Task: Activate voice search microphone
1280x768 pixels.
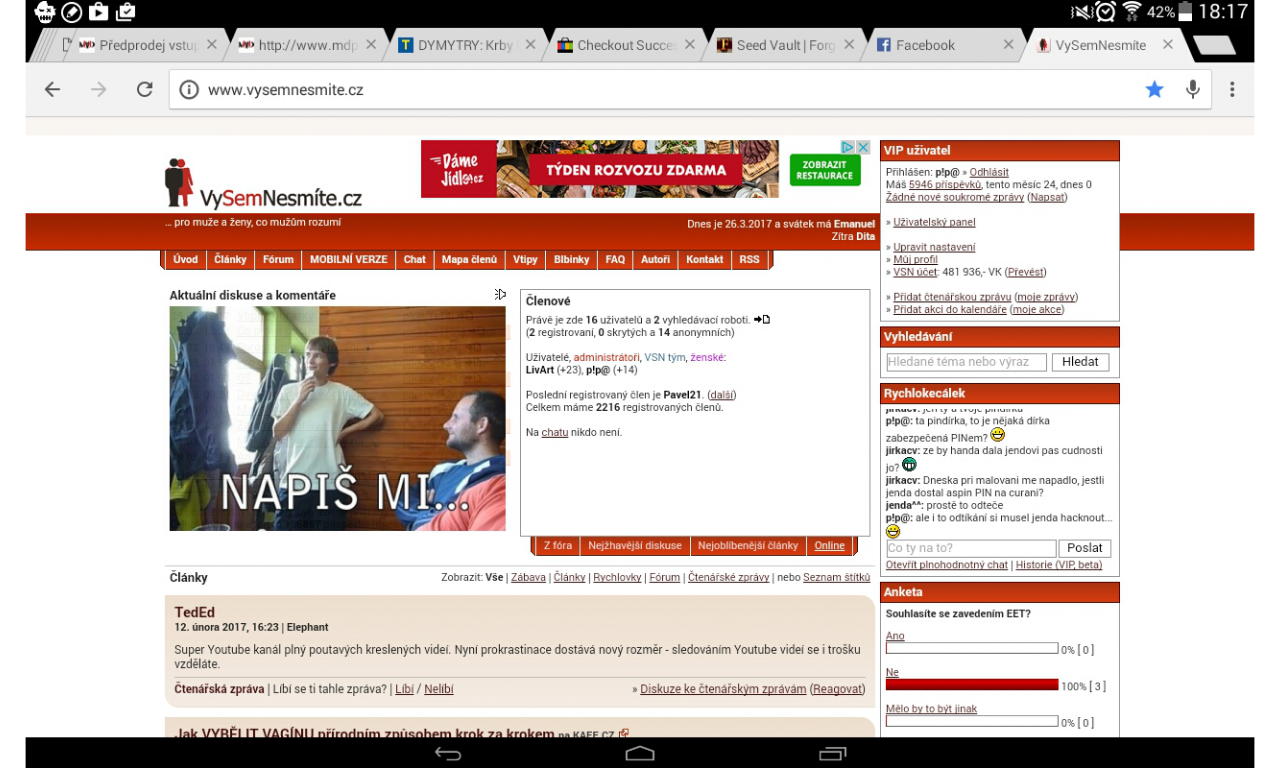Action: pyautogui.click(x=1193, y=90)
